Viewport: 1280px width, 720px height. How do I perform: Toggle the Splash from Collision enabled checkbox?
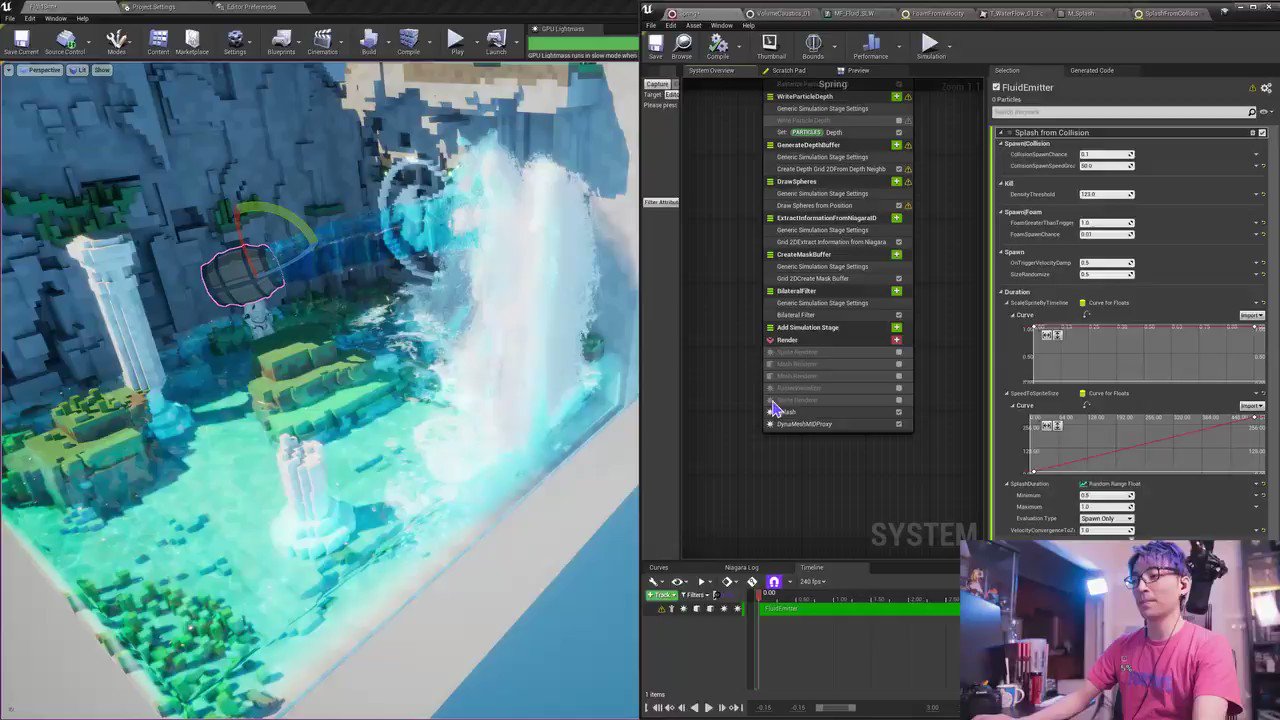pyautogui.click(x=1262, y=132)
